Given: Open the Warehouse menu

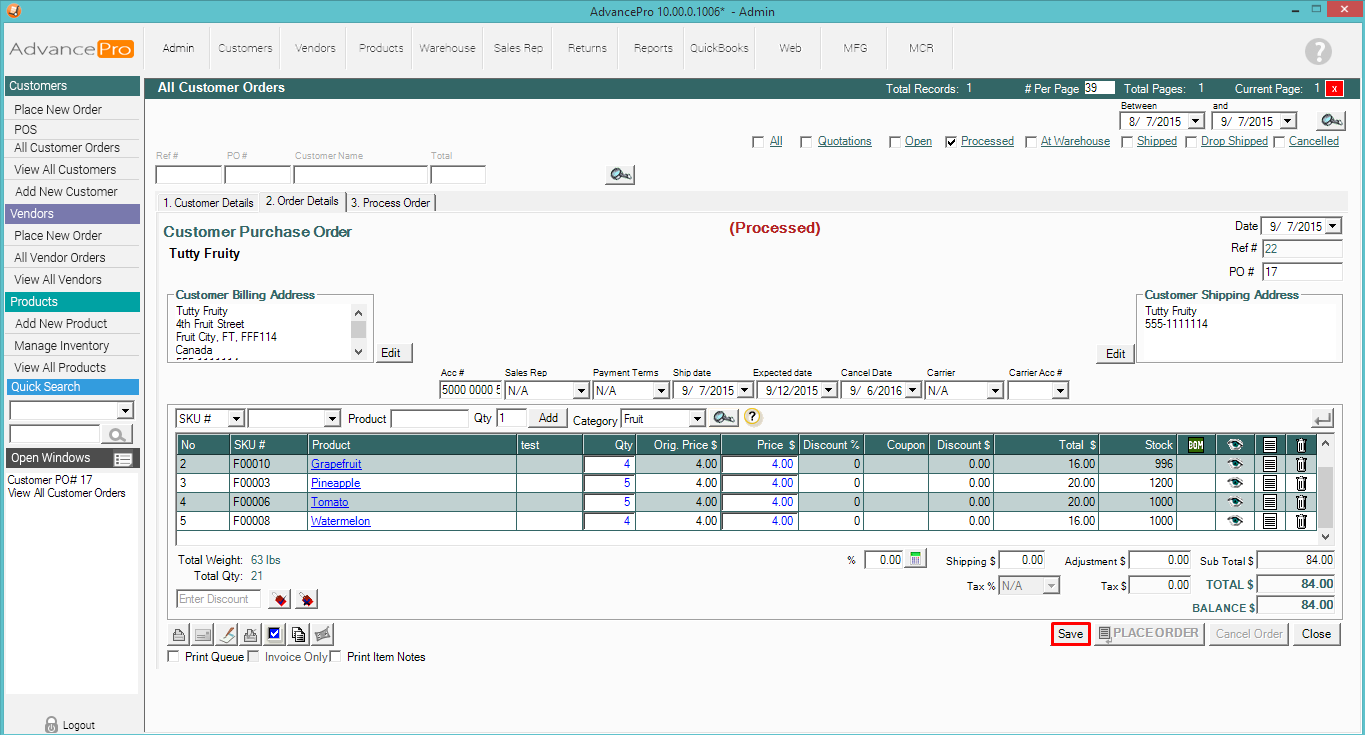Looking at the screenshot, I should point(447,48).
